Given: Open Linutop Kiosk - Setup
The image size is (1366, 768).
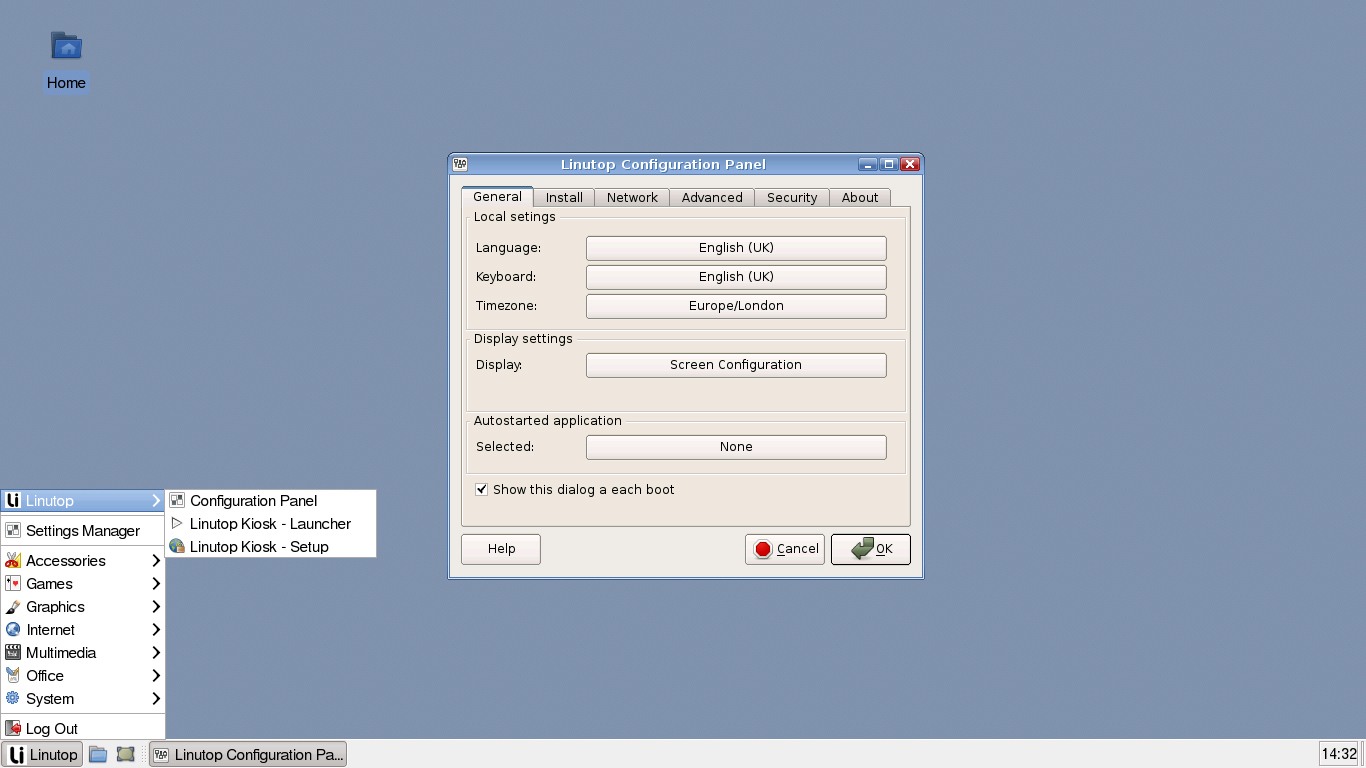Looking at the screenshot, I should pos(270,547).
